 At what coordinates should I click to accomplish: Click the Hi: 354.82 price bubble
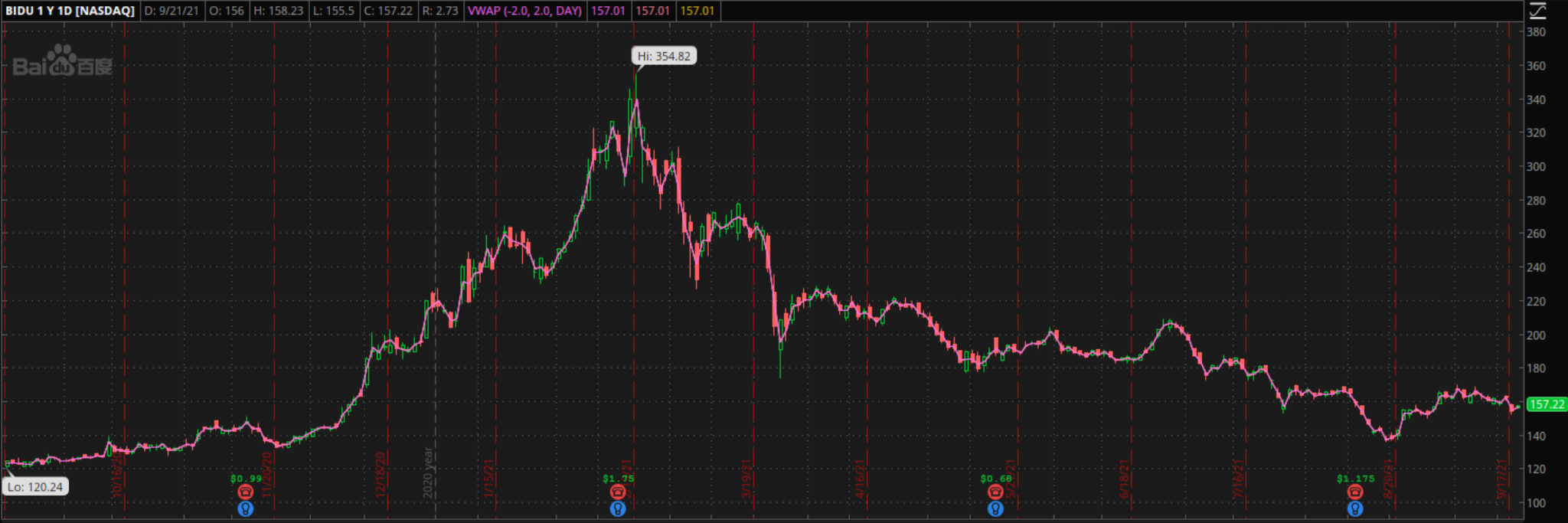(x=664, y=56)
